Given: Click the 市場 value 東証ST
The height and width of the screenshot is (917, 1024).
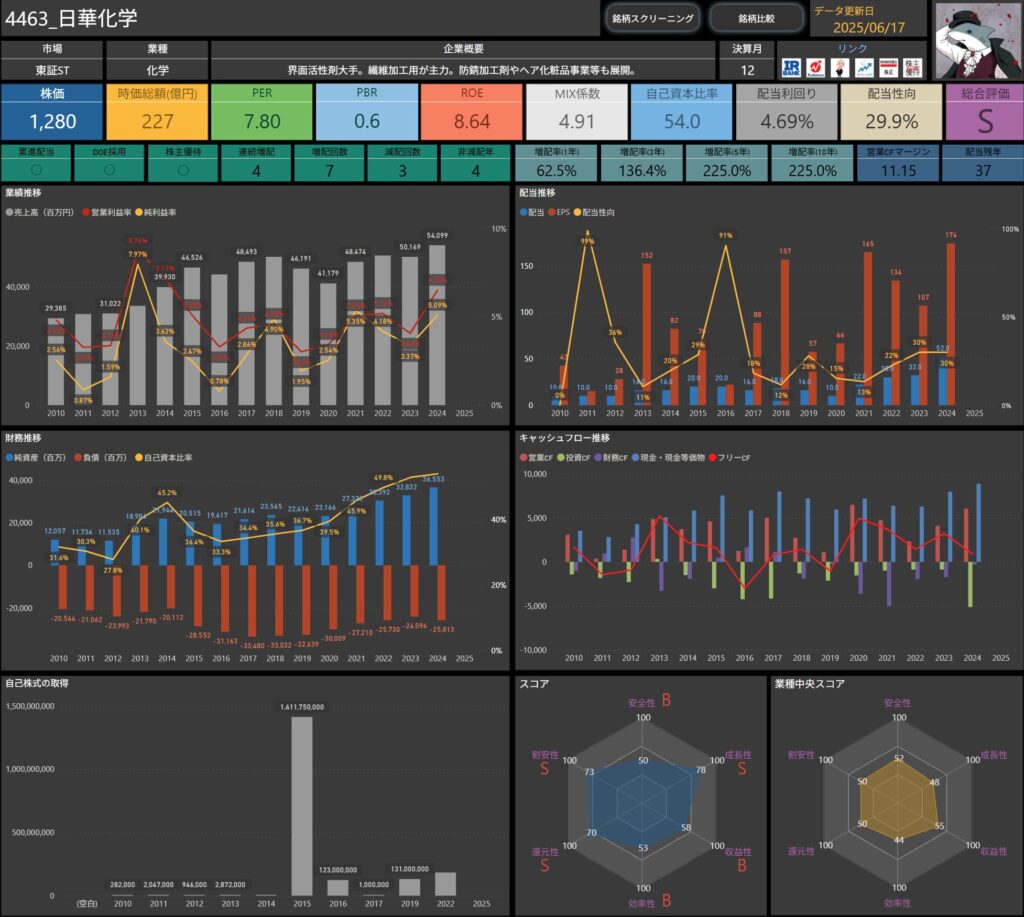Looking at the screenshot, I should 52,70.
